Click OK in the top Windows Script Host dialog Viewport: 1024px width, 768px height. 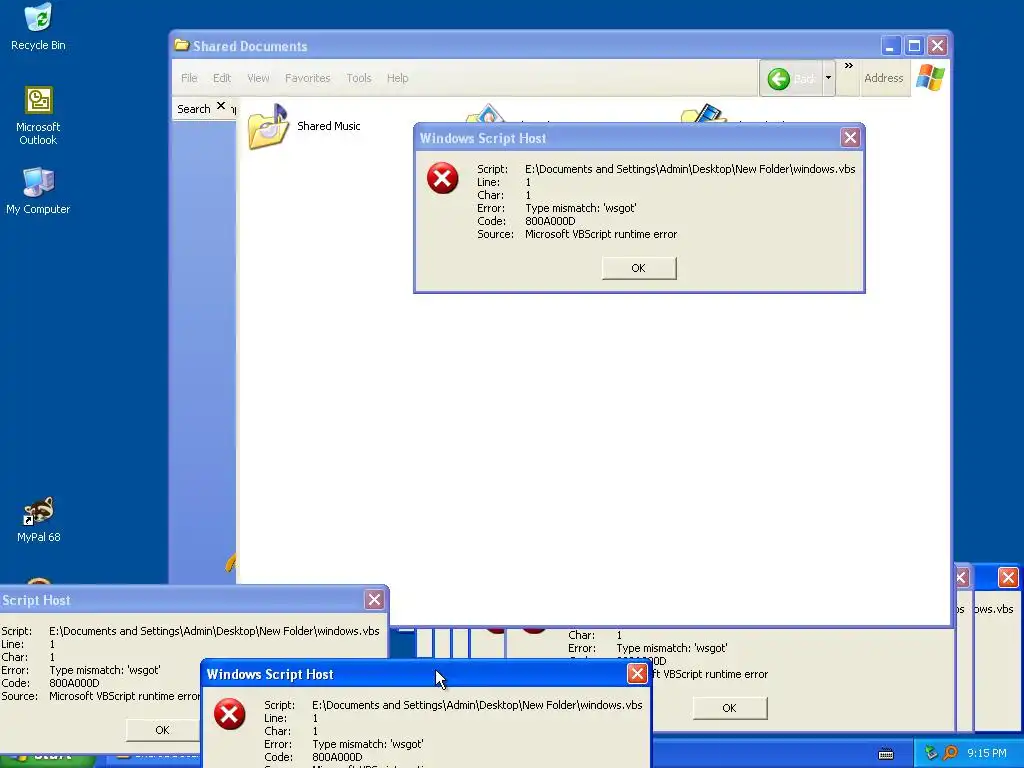pyautogui.click(x=639, y=268)
